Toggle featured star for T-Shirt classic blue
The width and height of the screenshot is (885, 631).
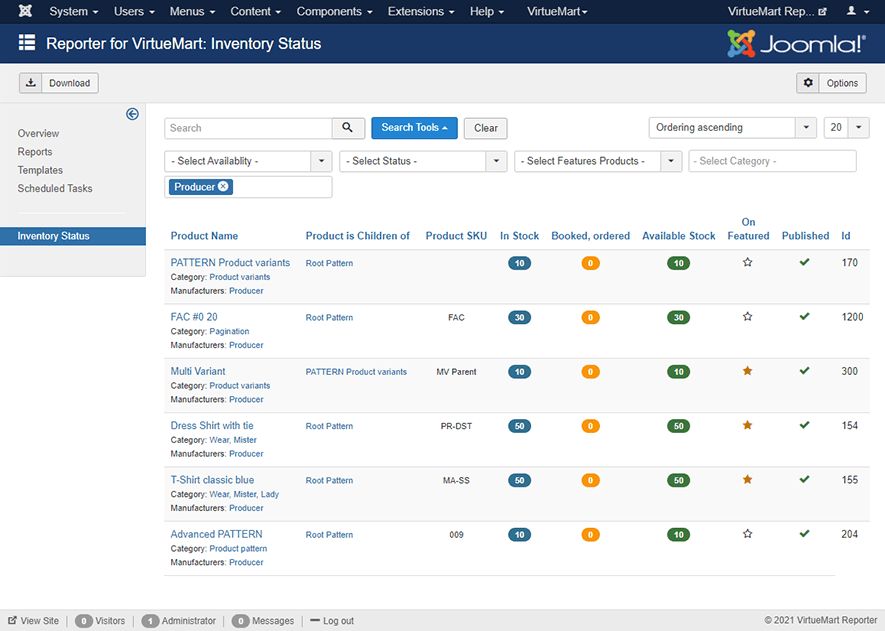pos(747,479)
